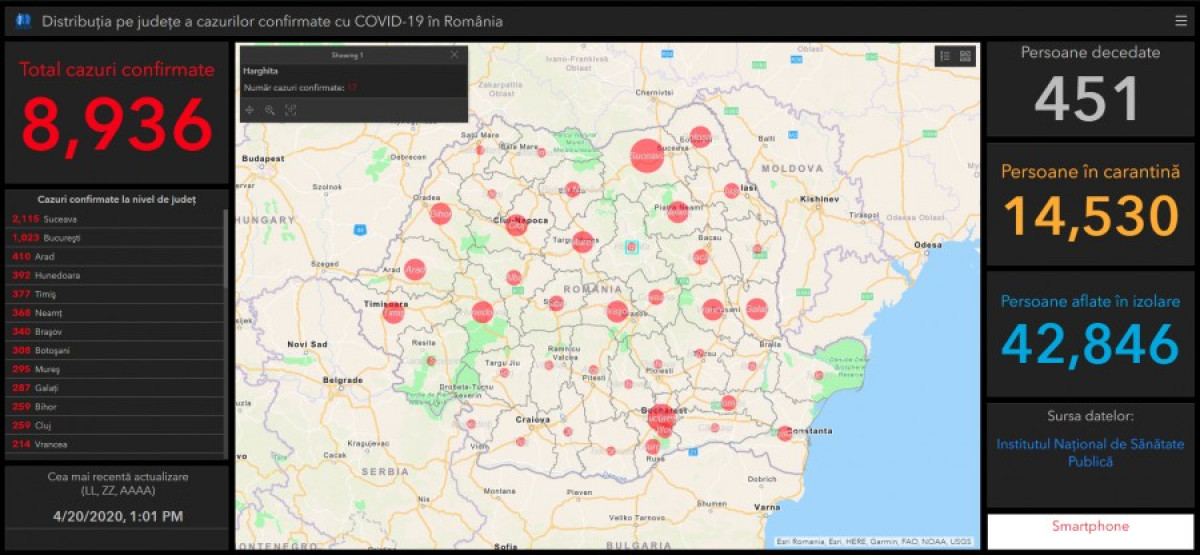
Task: Click the dashboard logo beside the title
Action: click(23, 21)
